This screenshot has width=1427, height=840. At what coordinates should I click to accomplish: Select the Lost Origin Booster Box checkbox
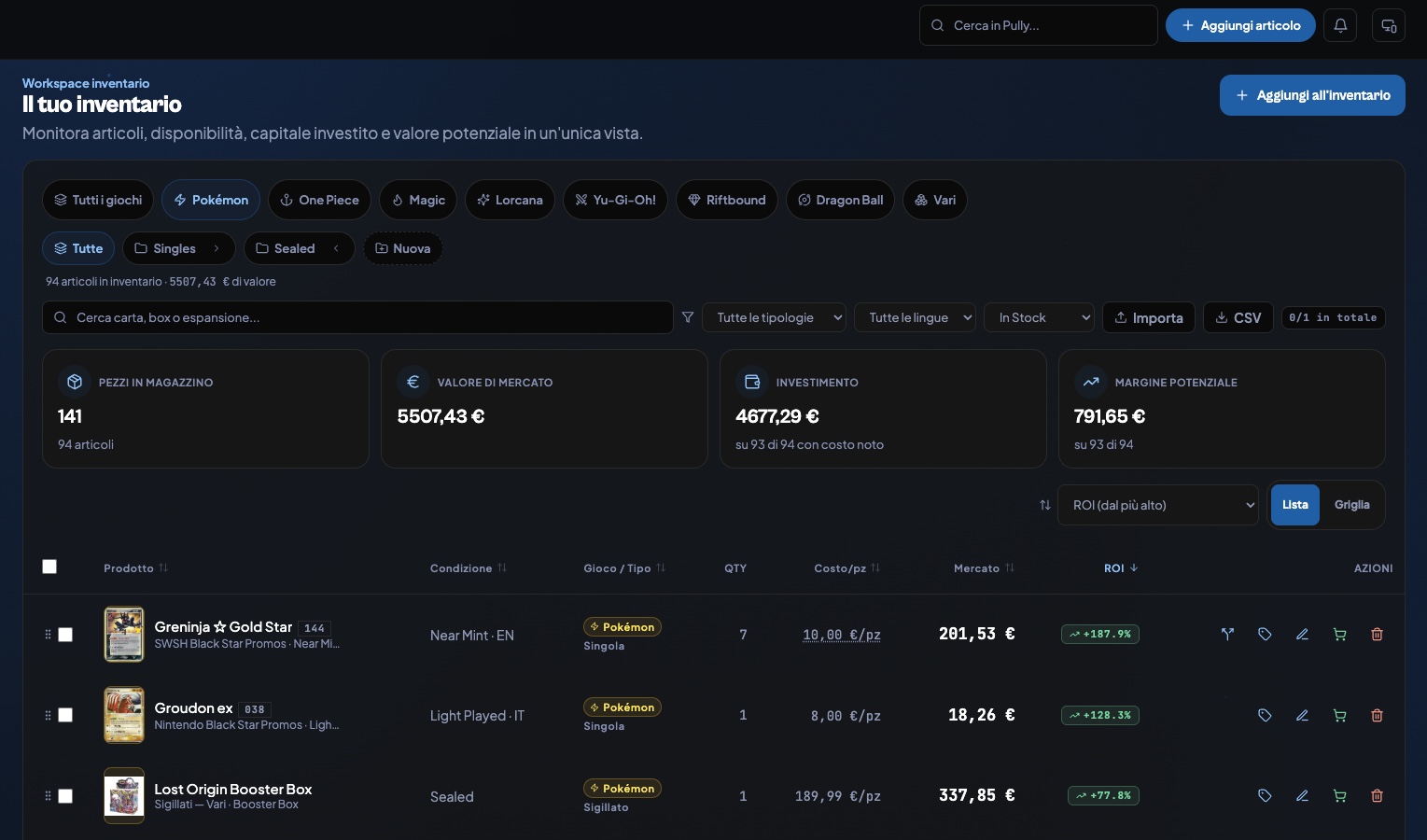[65, 796]
